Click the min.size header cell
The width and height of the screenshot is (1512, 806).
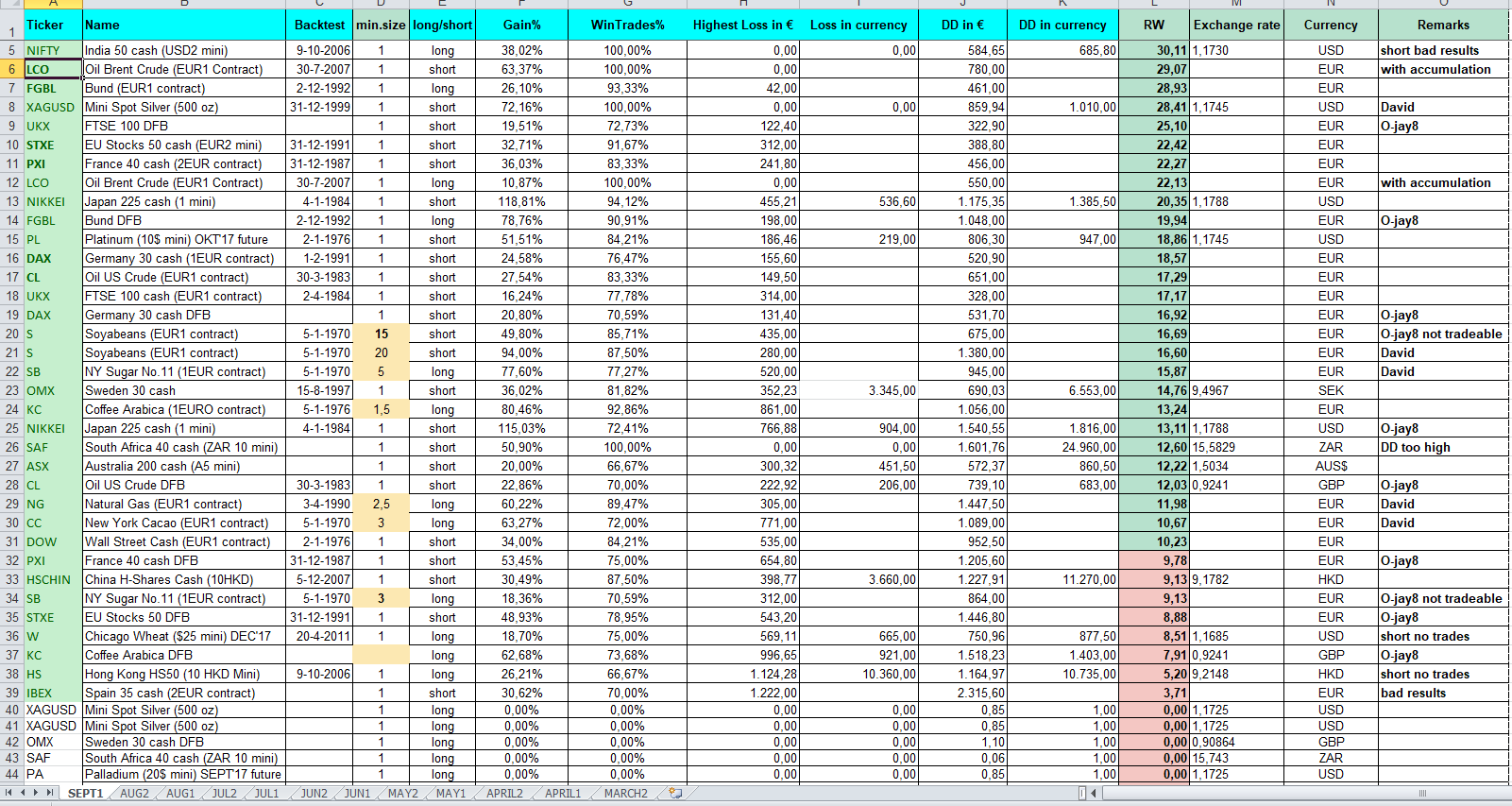tap(381, 25)
